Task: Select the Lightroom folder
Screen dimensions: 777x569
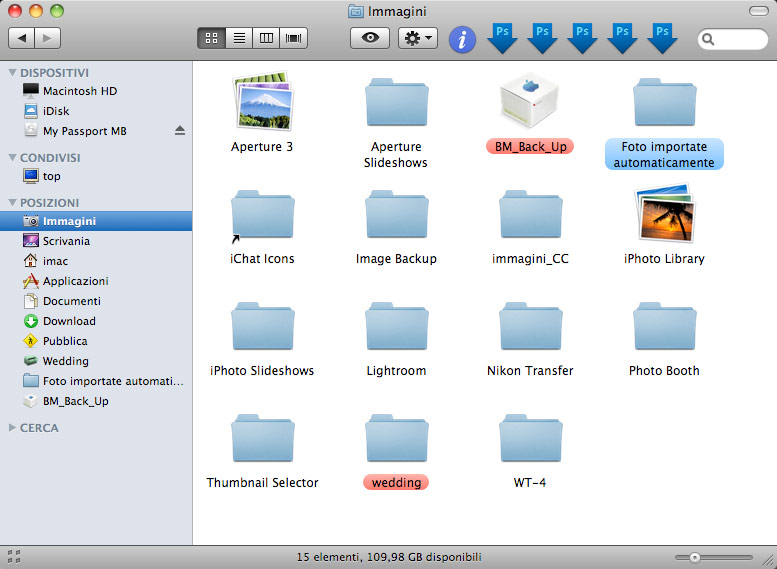Action: 396,327
